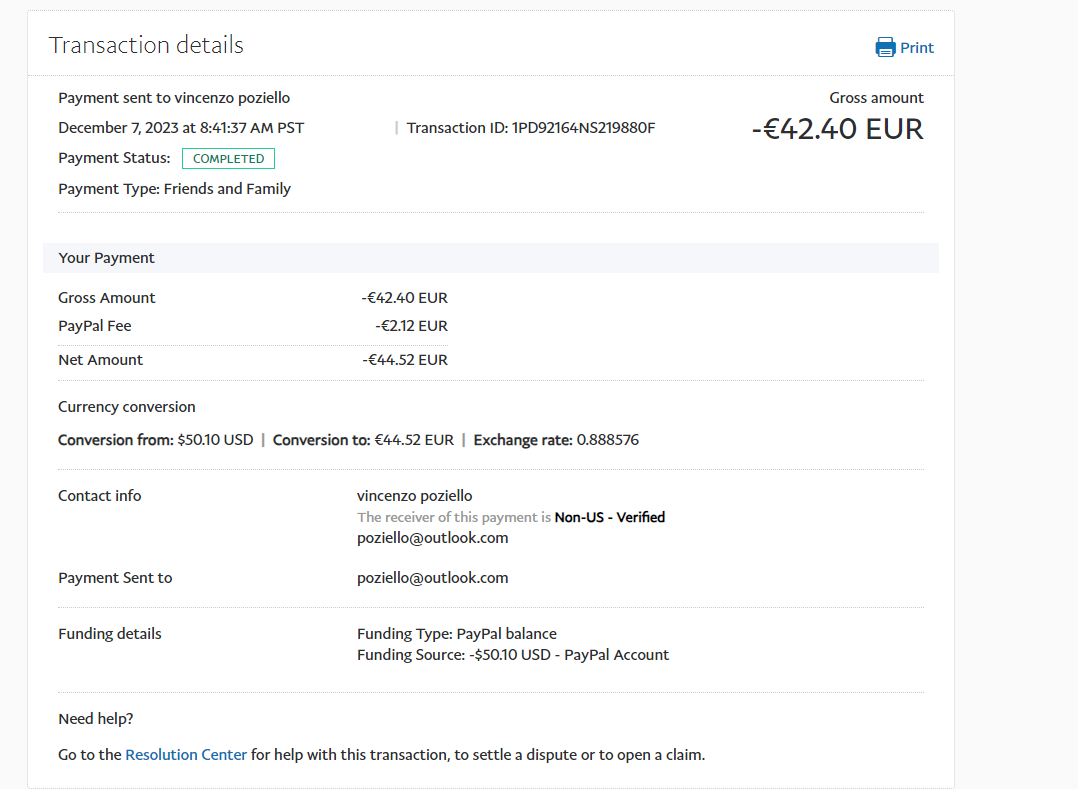Open the Resolution Center link
Viewport: 1078px width, 789px height.
[186, 755]
